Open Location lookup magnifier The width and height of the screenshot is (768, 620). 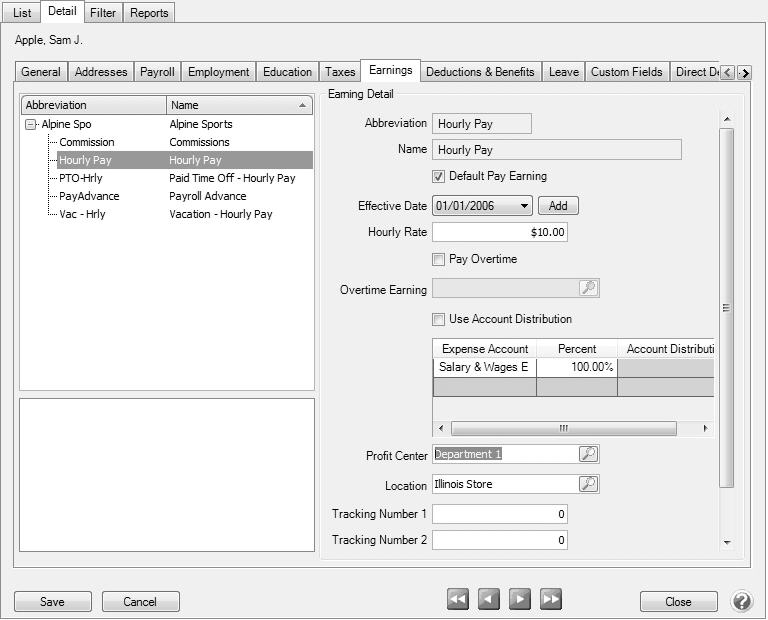589,484
